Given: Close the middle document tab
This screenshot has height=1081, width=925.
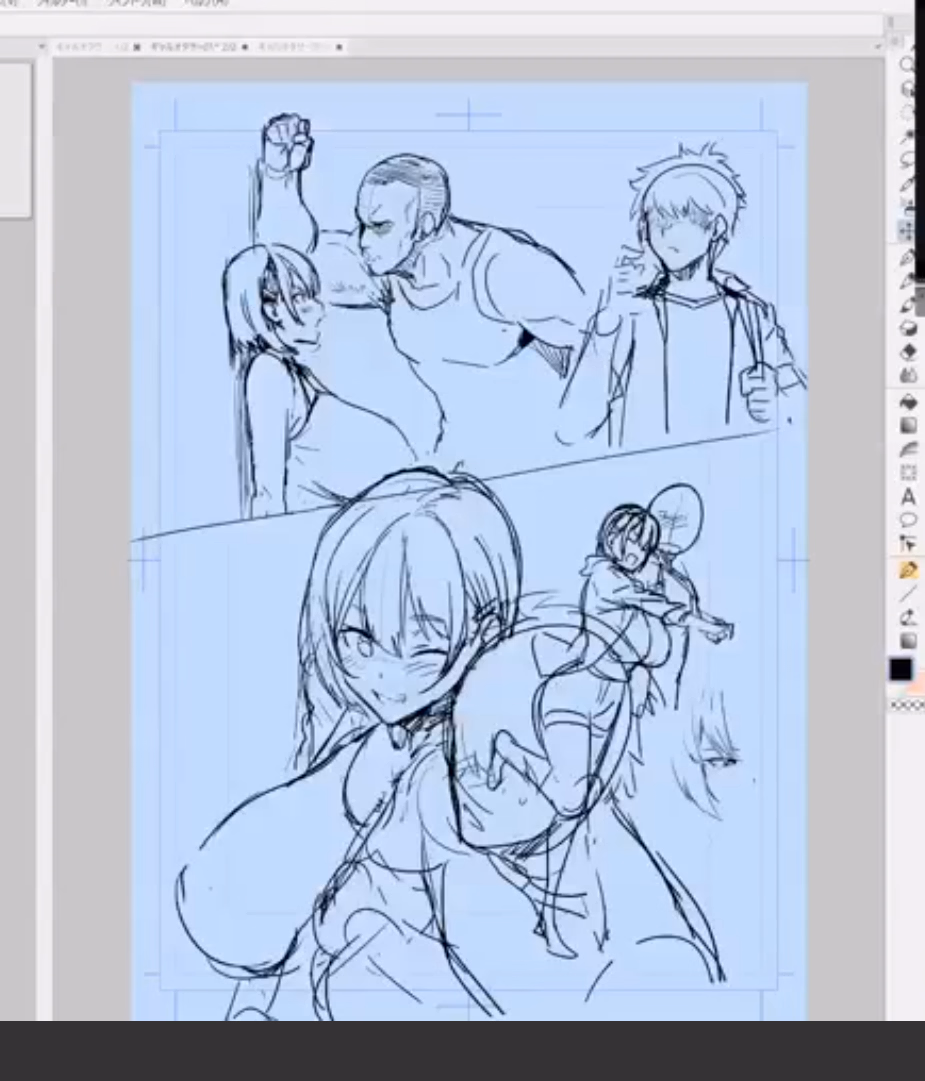Looking at the screenshot, I should click(245, 47).
